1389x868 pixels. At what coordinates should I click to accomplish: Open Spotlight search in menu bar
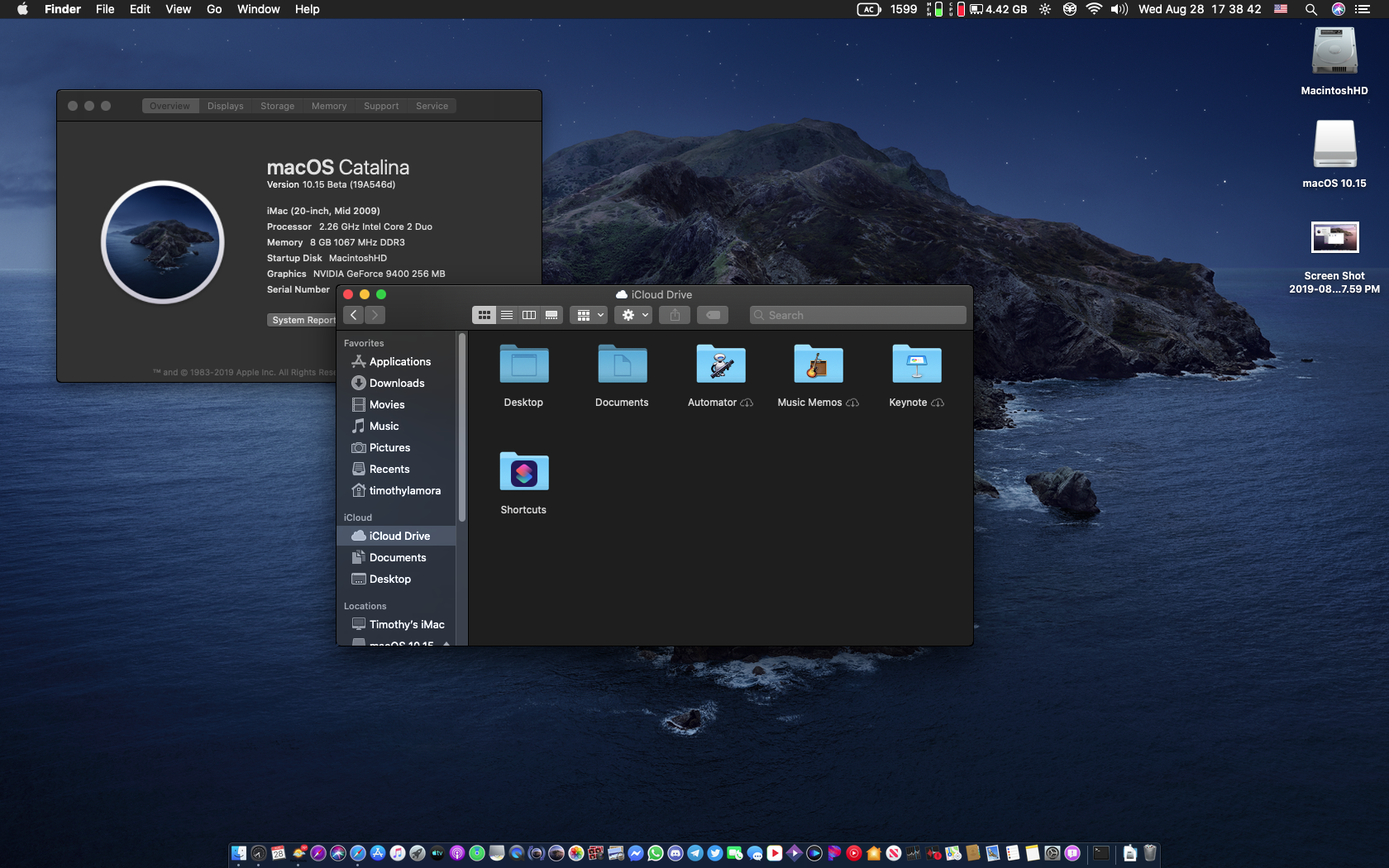(1310, 9)
